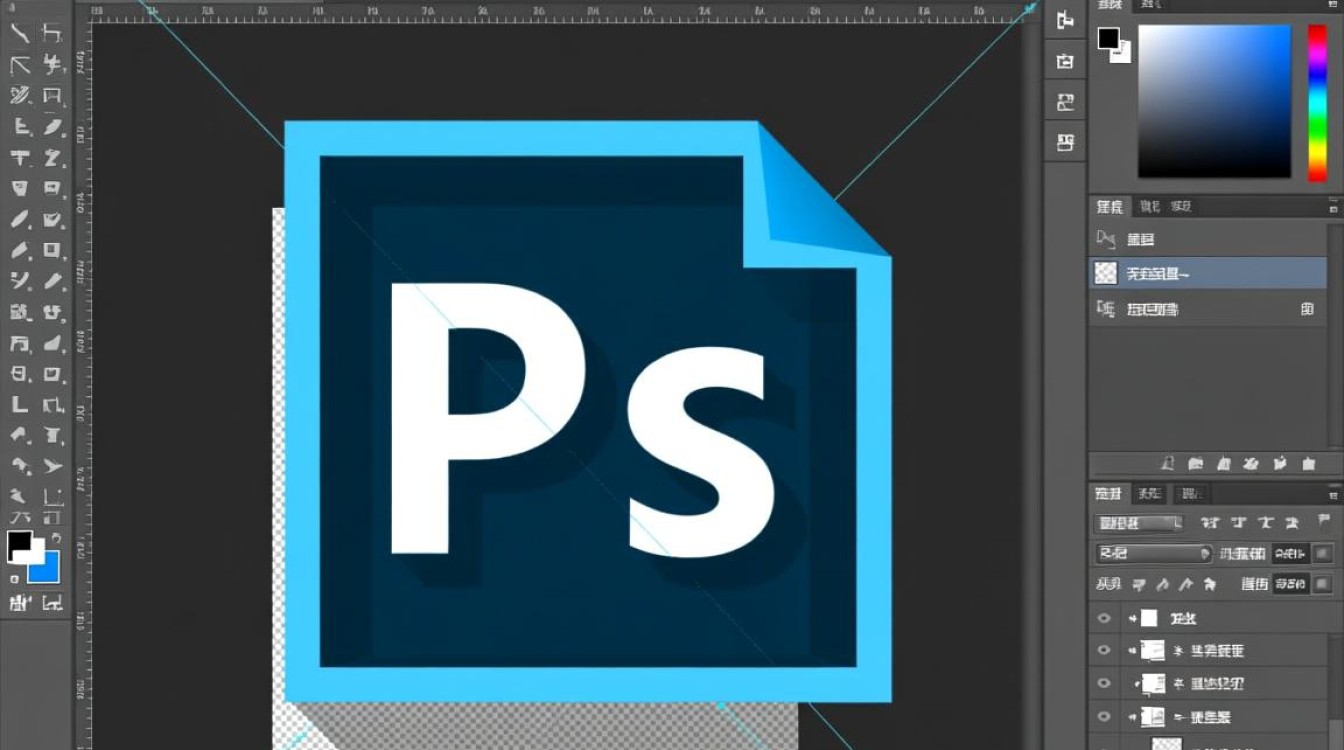Image resolution: width=1344 pixels, height=750 pixels.
Task: Select the arrowhead-shaped selection tool in tools panel
Action: coord(52,466)
